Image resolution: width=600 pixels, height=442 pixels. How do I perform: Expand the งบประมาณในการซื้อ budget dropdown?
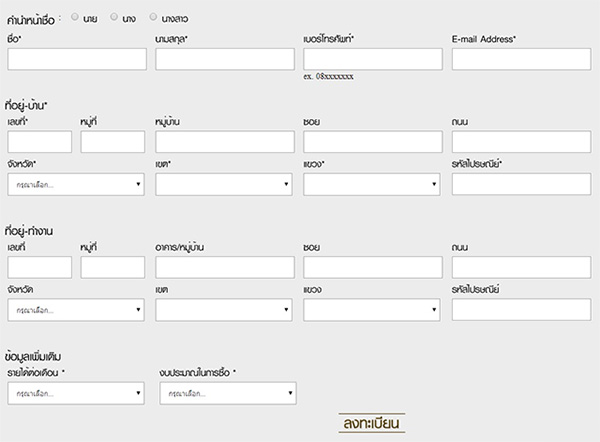coord(227,393)
